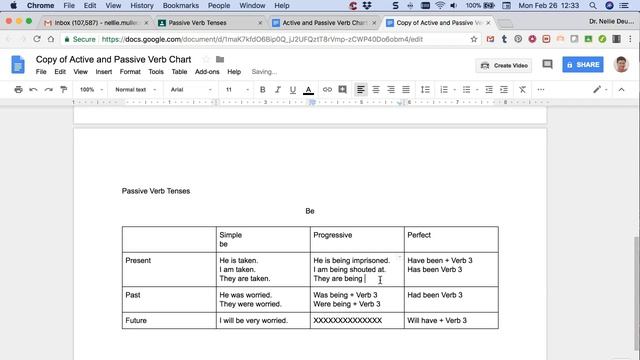The height and width of the screenshot is (360, 640).
Task: Toggle bold formatting
Action: point(262,89)
